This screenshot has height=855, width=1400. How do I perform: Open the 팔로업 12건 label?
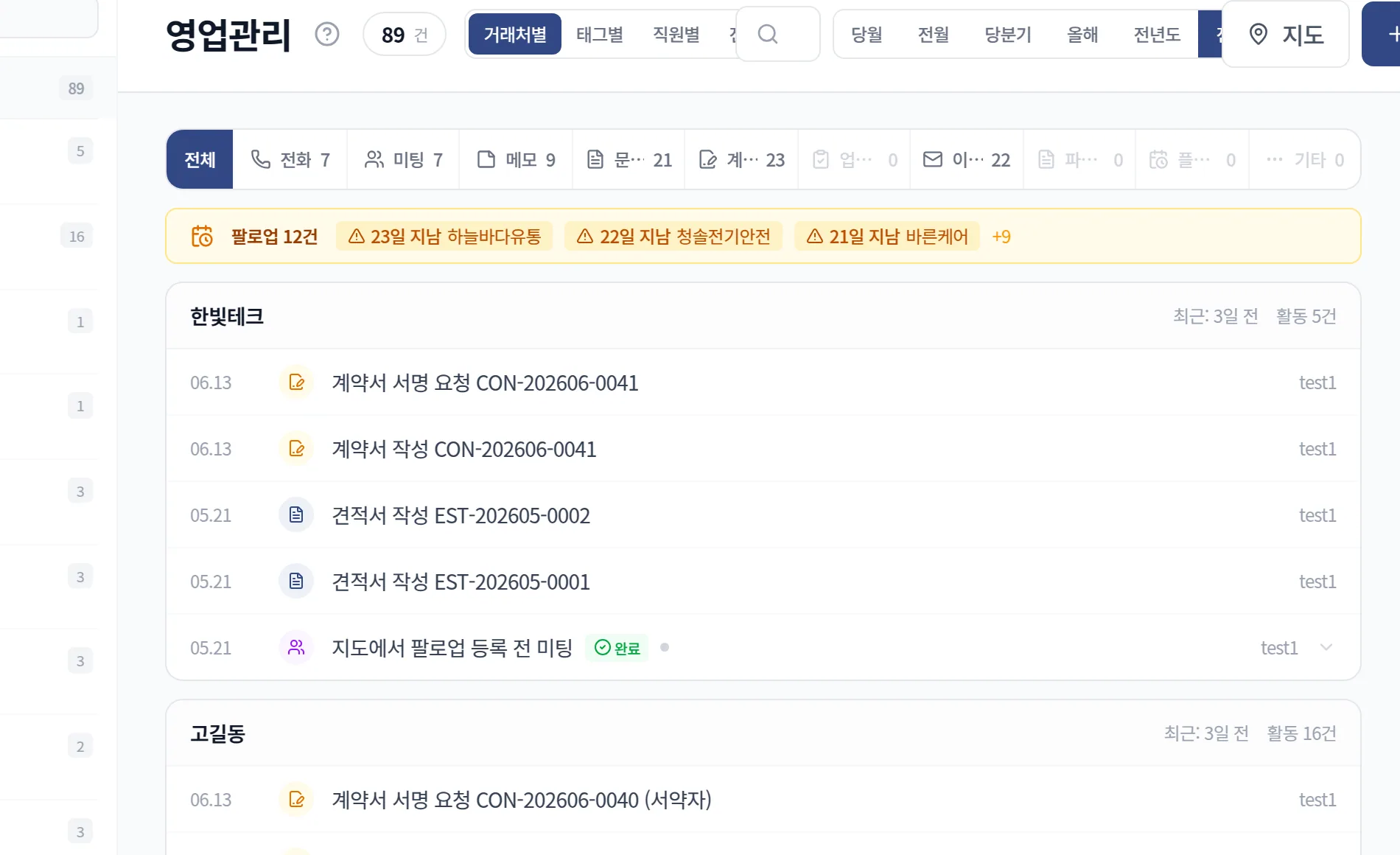click(274, 236)
